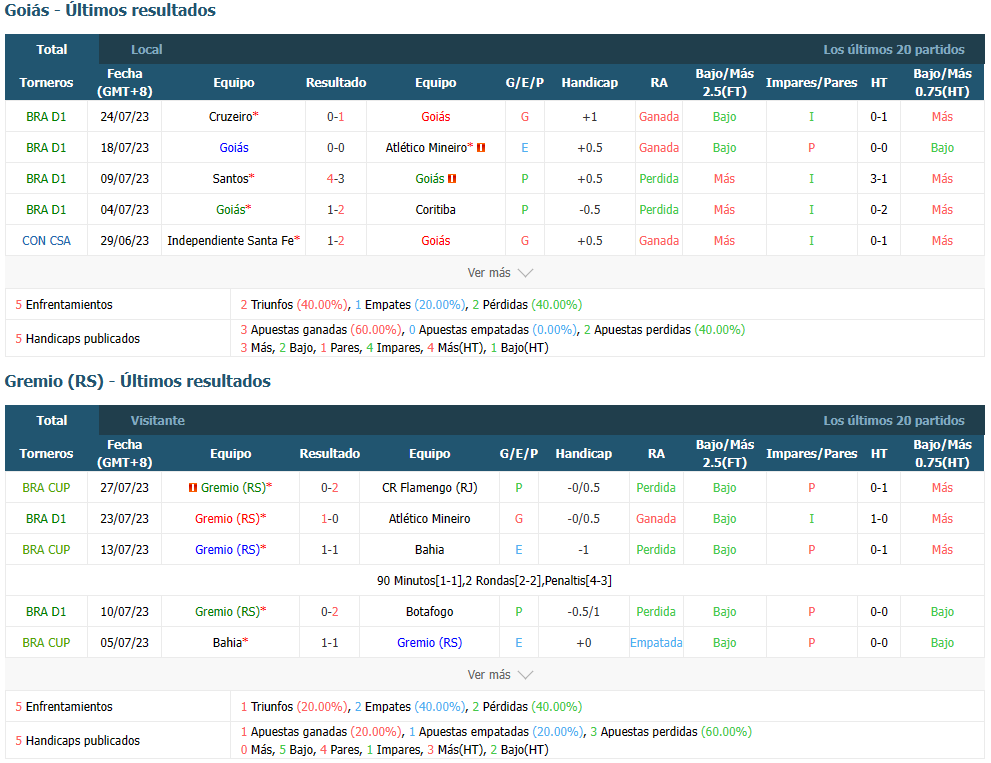Open result 0-2 of Botafogo match
991x763 pixels.
[329, 612]
